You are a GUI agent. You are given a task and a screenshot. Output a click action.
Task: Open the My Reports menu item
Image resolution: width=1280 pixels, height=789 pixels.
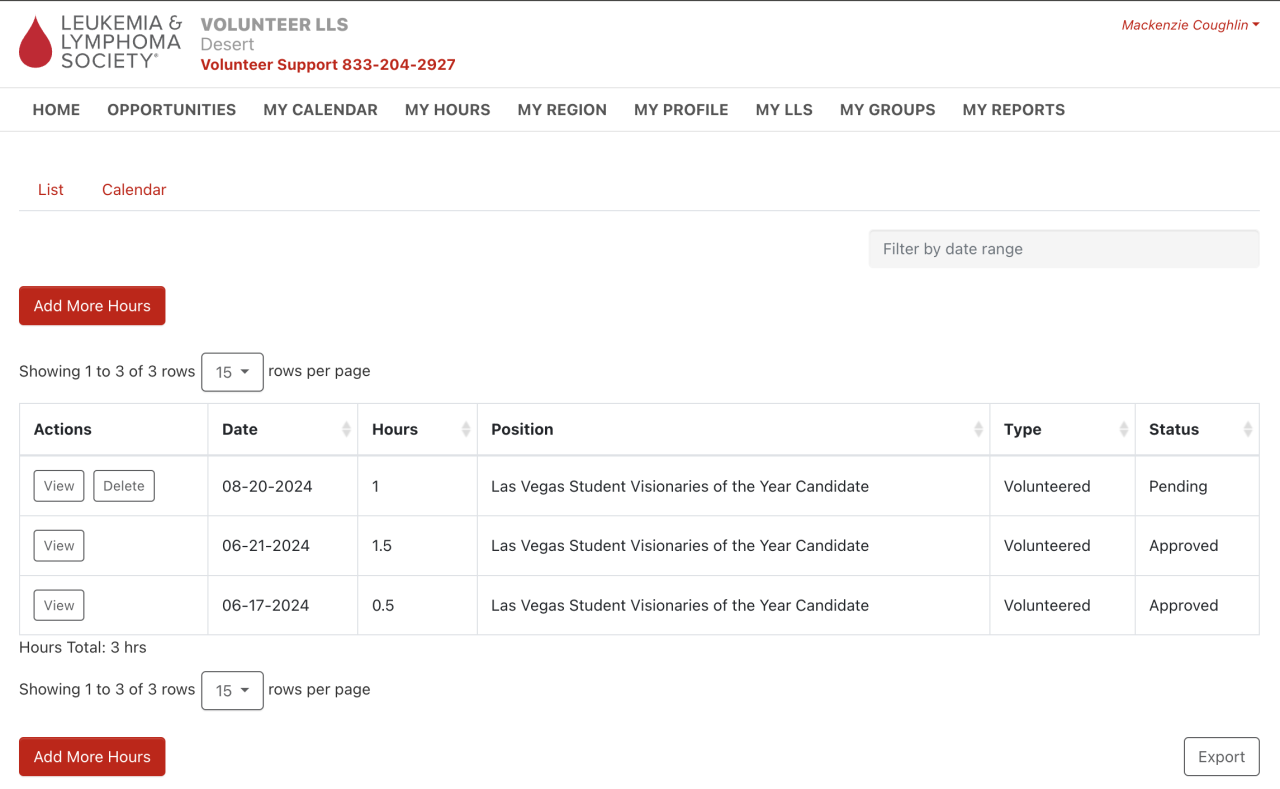click(x=1013, y=110)
